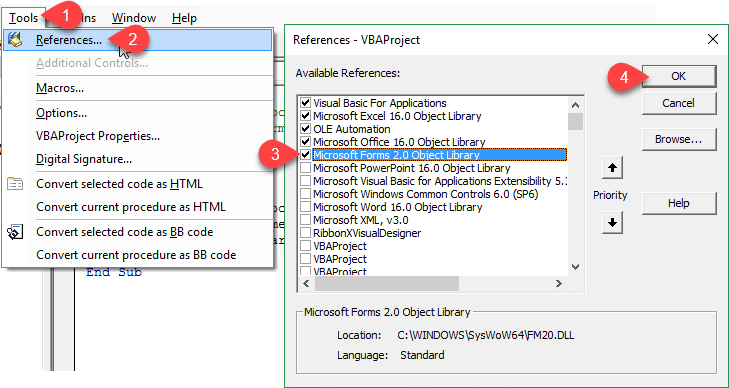Select Microsoft Word 16.0 Object Library row
The image size is (729, 388).
click(x=398, y=207)
